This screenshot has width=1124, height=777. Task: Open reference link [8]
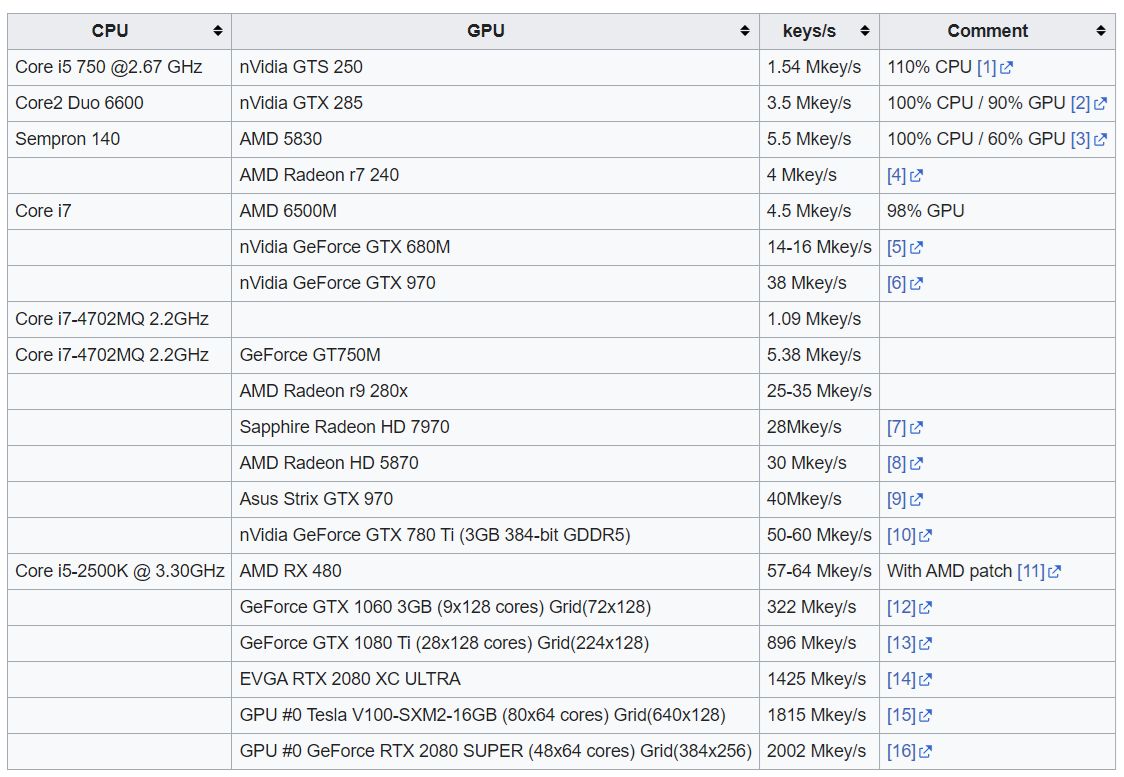[x=905, y=463]
